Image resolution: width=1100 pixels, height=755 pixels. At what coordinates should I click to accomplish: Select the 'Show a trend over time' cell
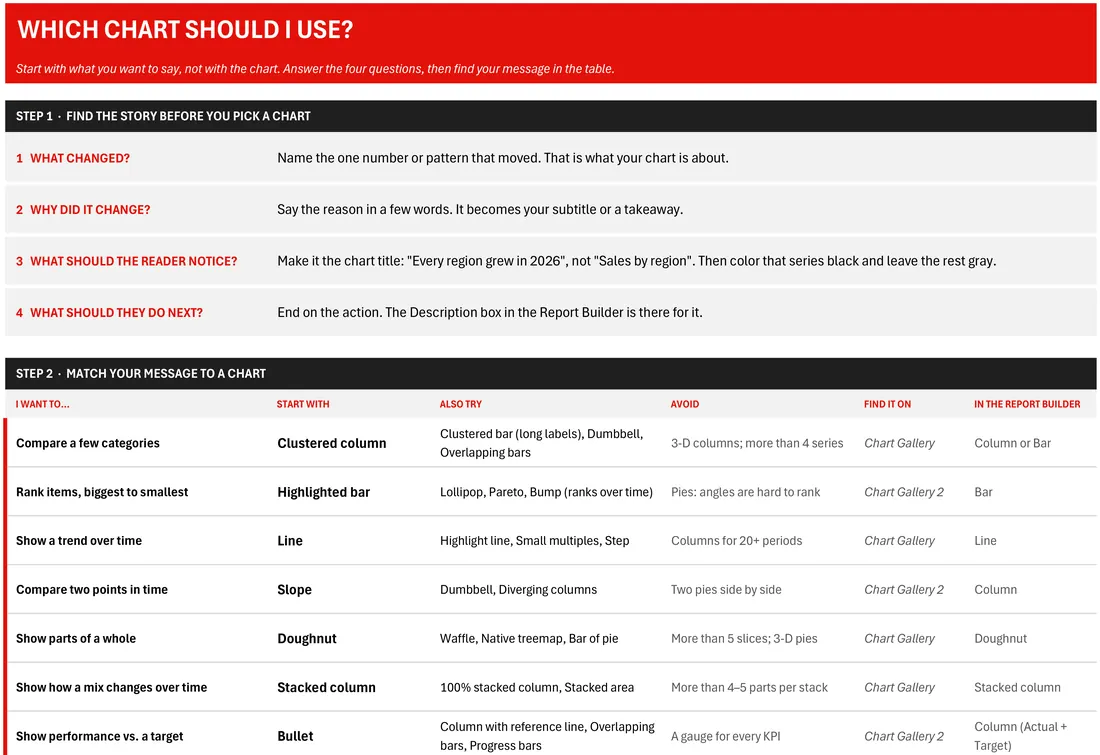(x=79, y=540)
